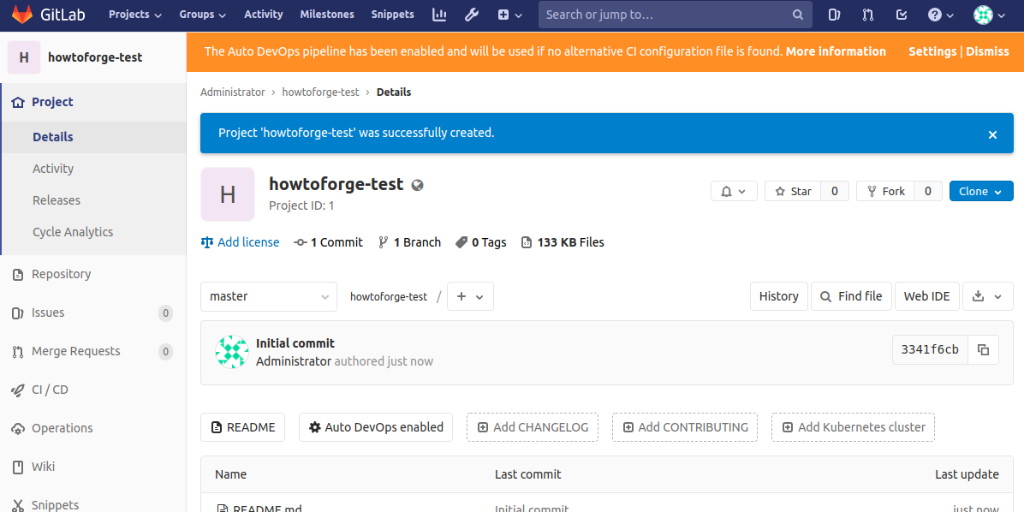Open the Repository sidebar icon

(18, 274)
